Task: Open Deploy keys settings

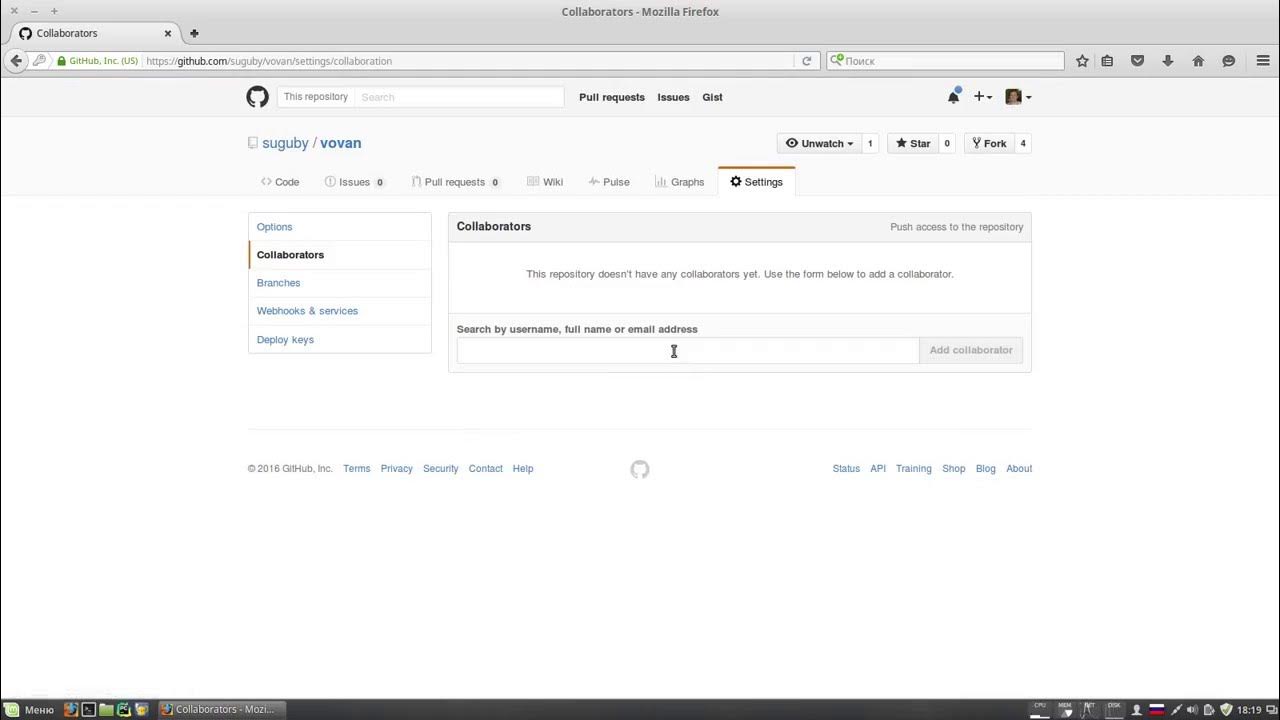Action: tap(340, 340)
